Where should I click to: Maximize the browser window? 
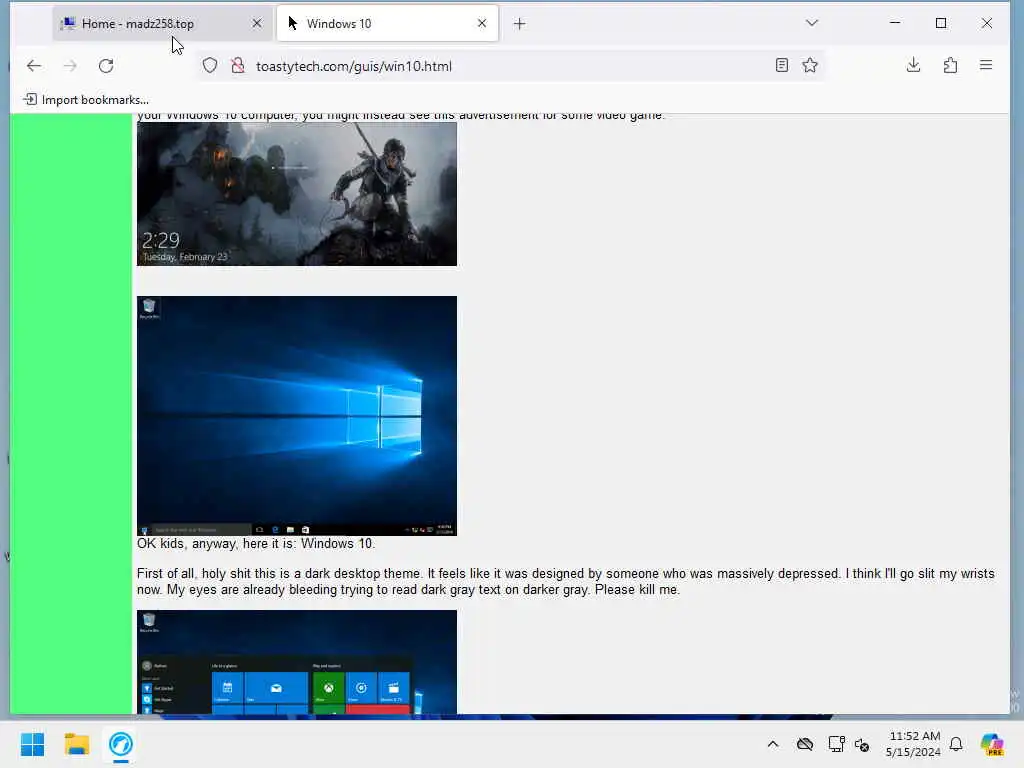(x=940, y=23)
